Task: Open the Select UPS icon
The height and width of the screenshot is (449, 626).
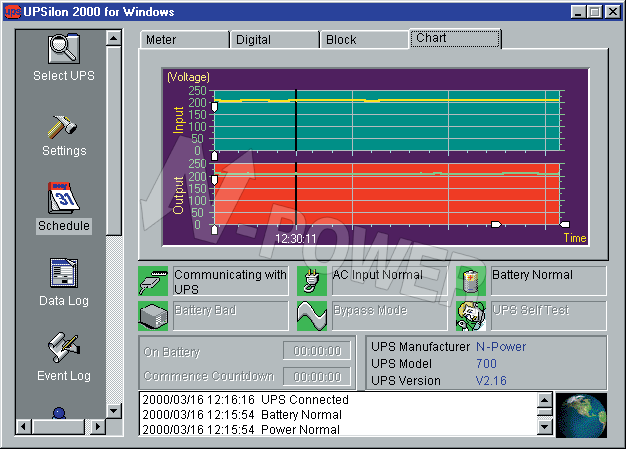Action: pyautogui.click(x=63, y=50)
